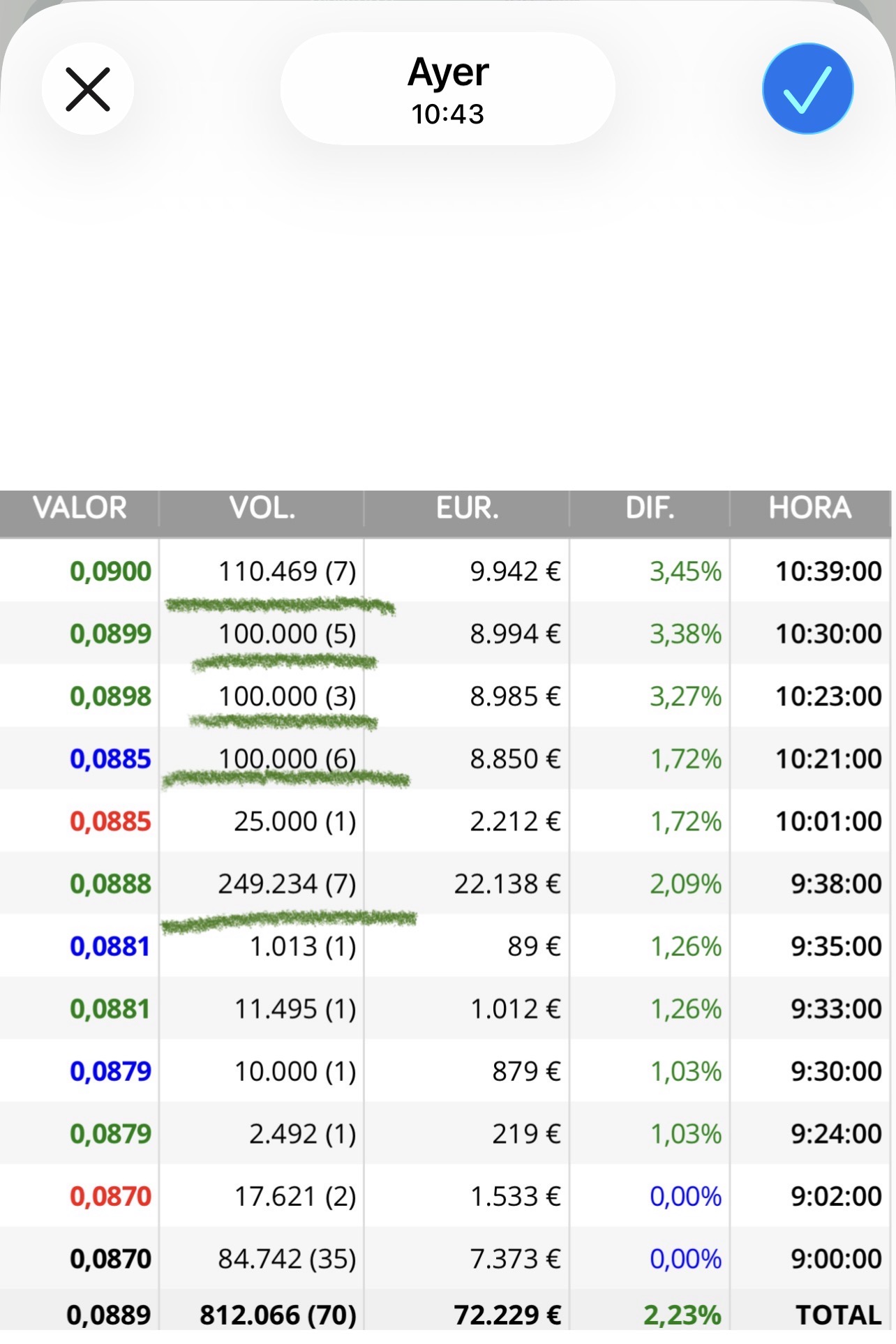This screenshot has width=896, height=1344.
Task: Select the 9:35:00 time entry
Action: (x=836, y=946)
